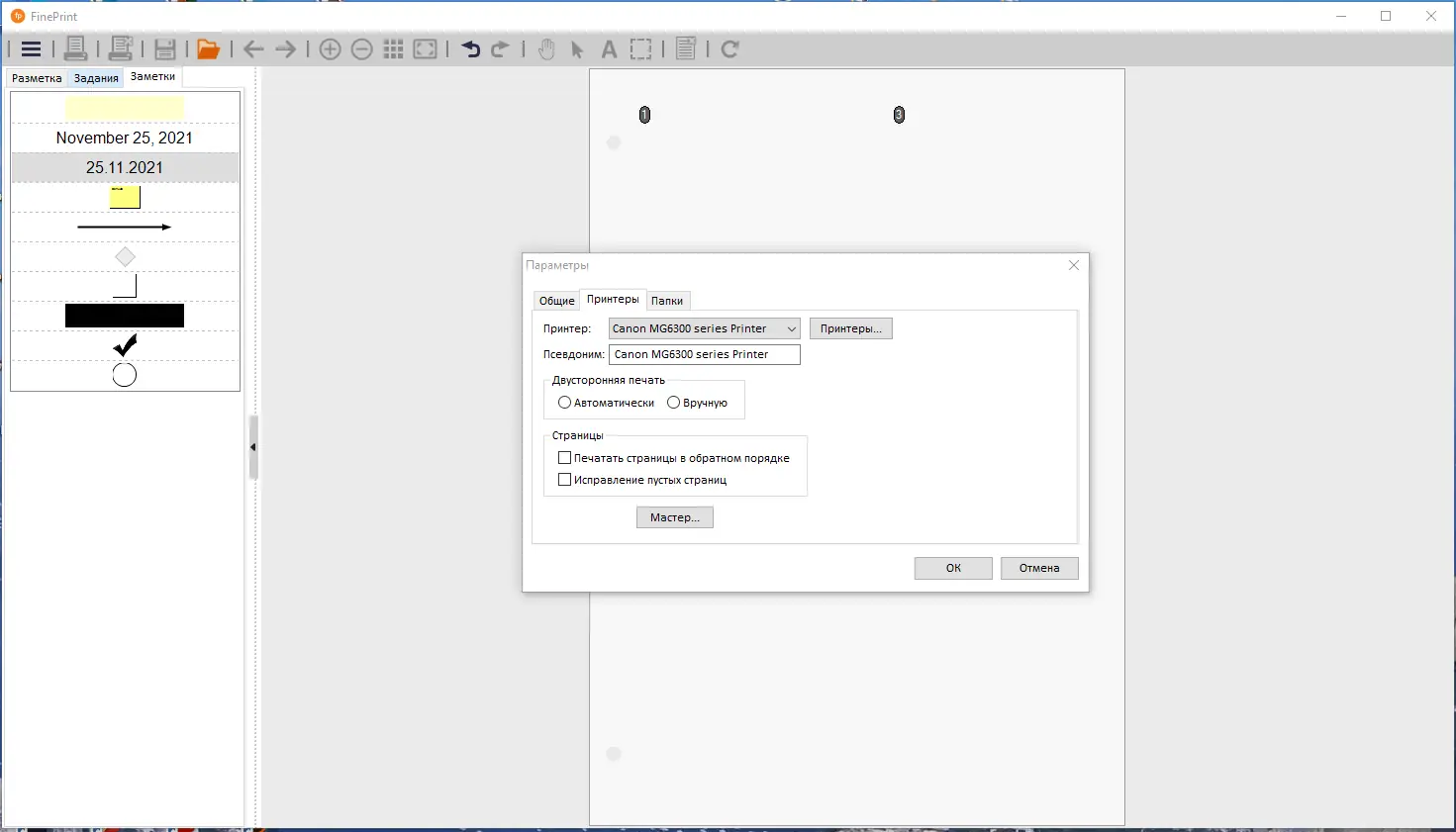The width and height of the screenshot is (1456, 832).
Task: Redo the last undone action
Action: coord(501,49)
